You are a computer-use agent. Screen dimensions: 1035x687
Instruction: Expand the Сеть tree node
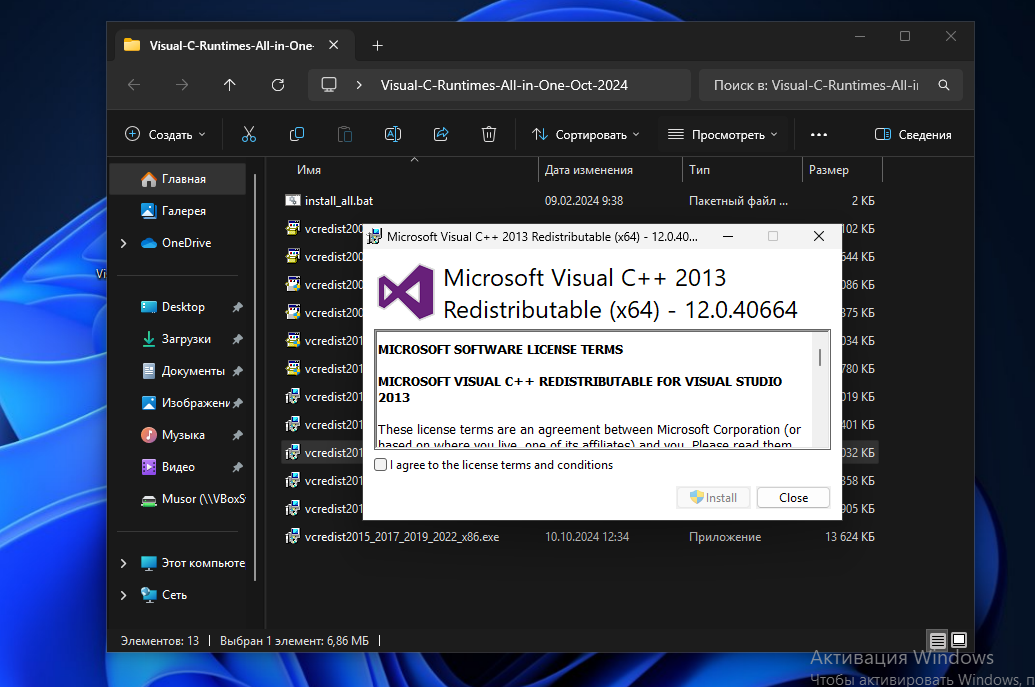[123, 595]
